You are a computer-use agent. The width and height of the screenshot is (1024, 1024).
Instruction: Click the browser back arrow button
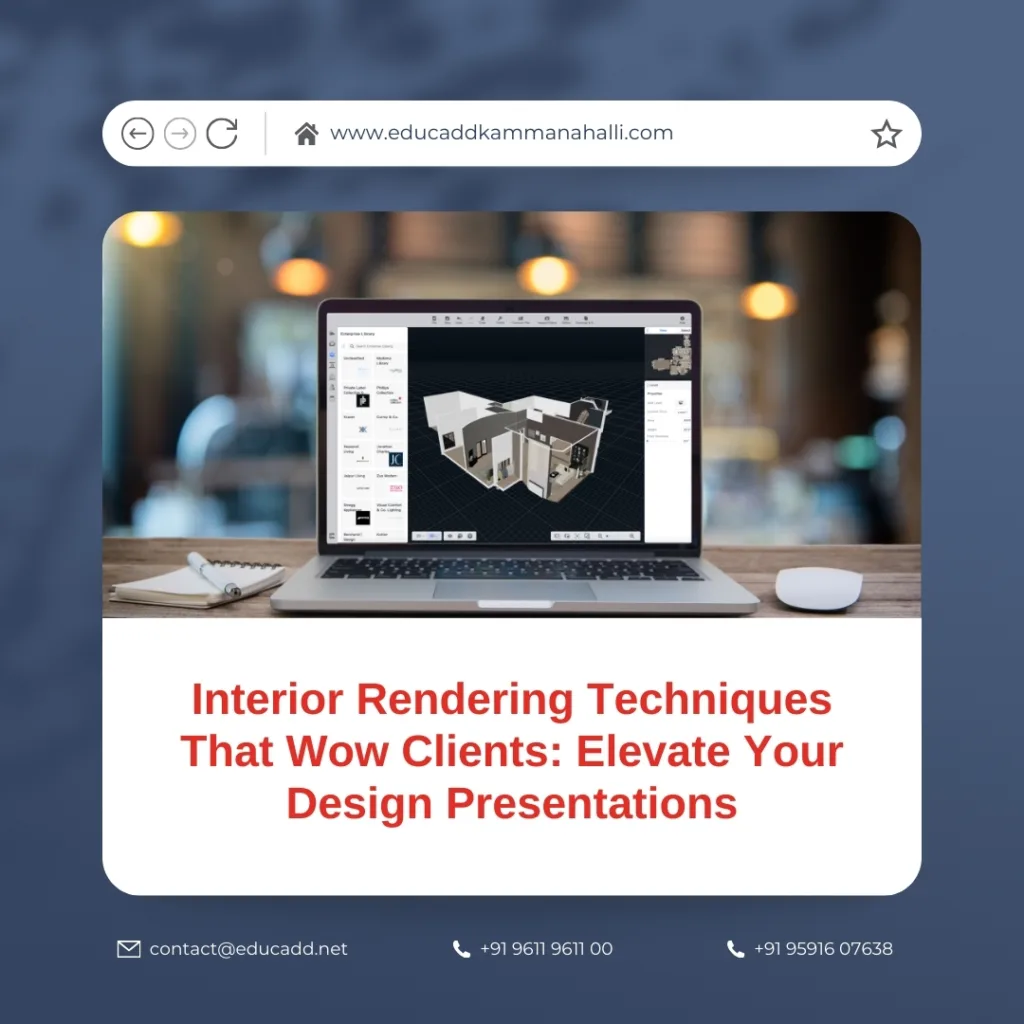tap(137, 133)
